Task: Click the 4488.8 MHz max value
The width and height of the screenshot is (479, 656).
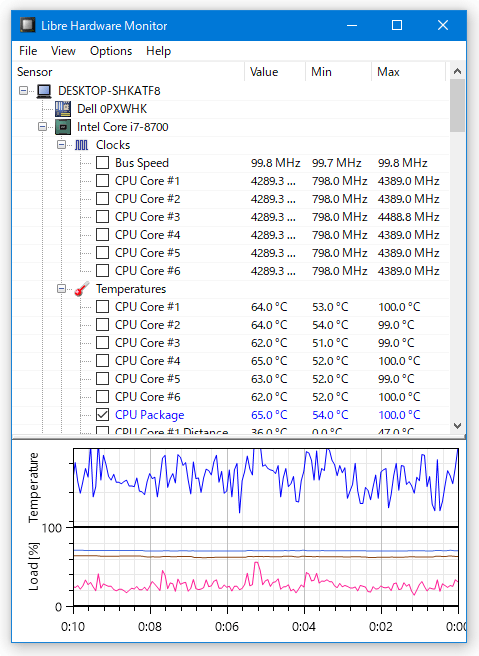Action: 408,217
